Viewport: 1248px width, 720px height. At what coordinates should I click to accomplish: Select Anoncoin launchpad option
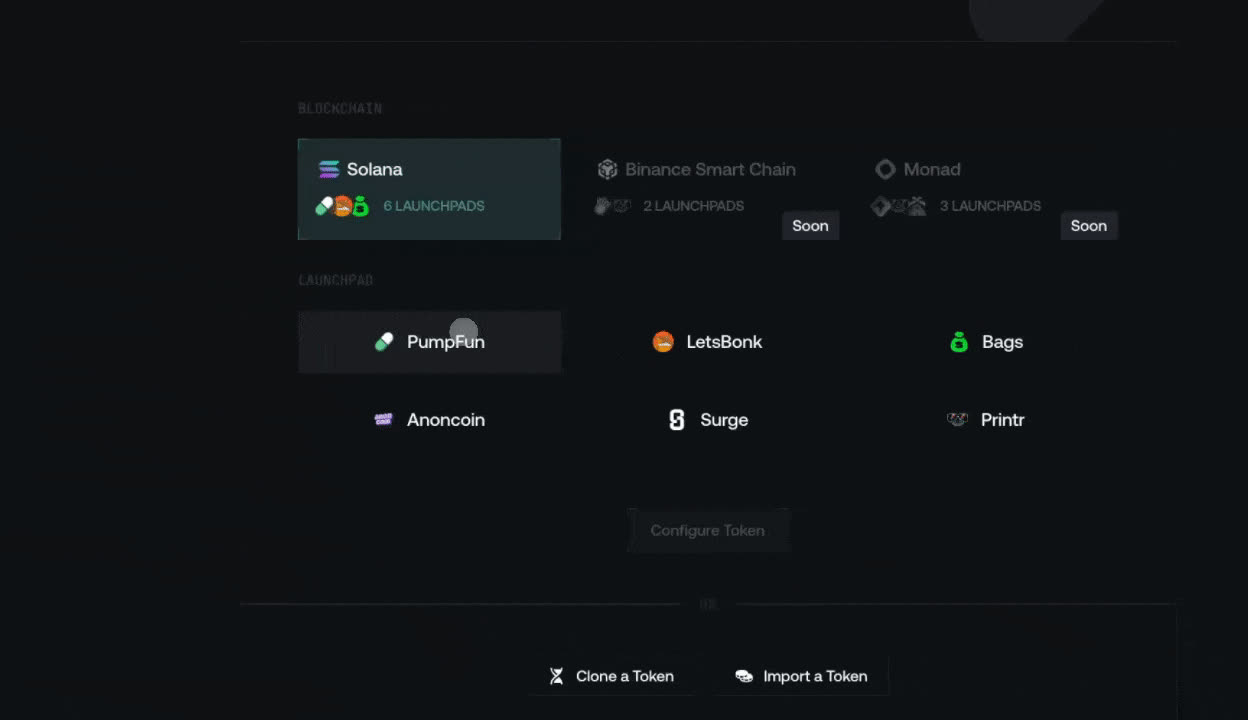429,420
